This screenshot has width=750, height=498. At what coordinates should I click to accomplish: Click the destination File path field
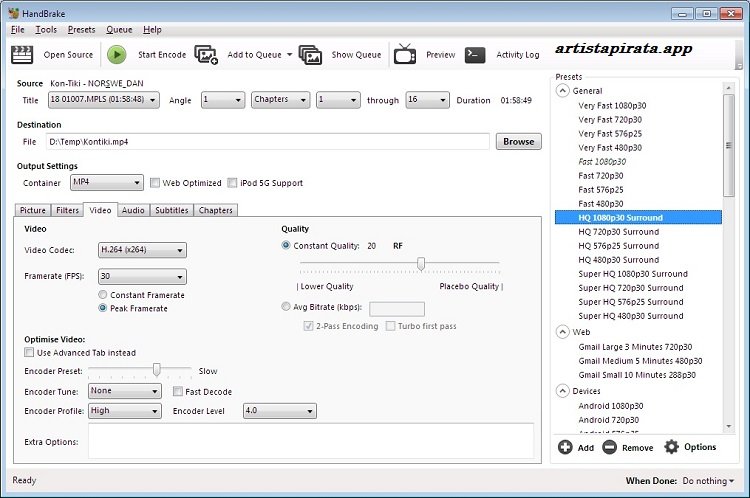[x=268, y=142]
